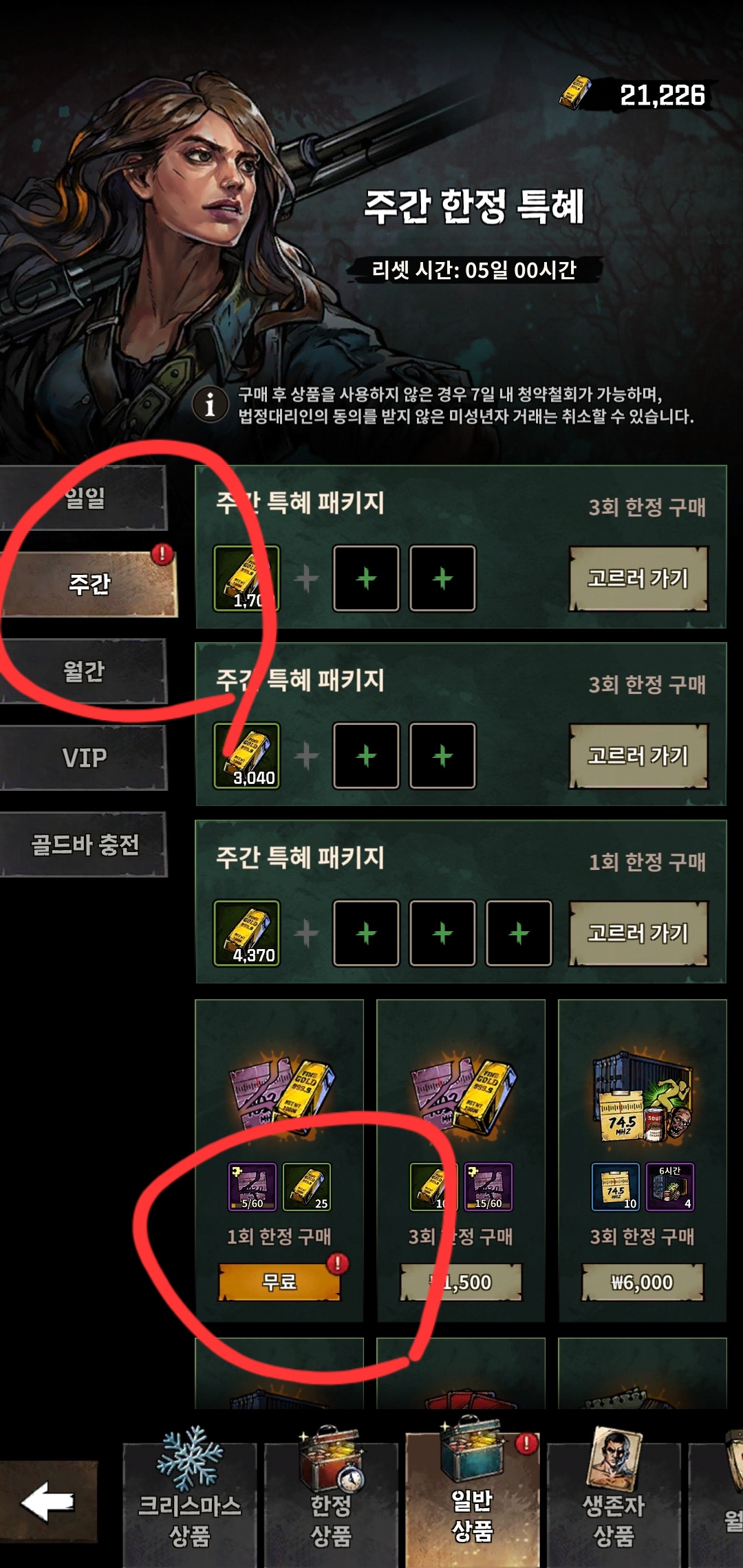Open the 크리스마스 상품 snowflake tab
743x1568 pixels.
tap(190, 1494)
